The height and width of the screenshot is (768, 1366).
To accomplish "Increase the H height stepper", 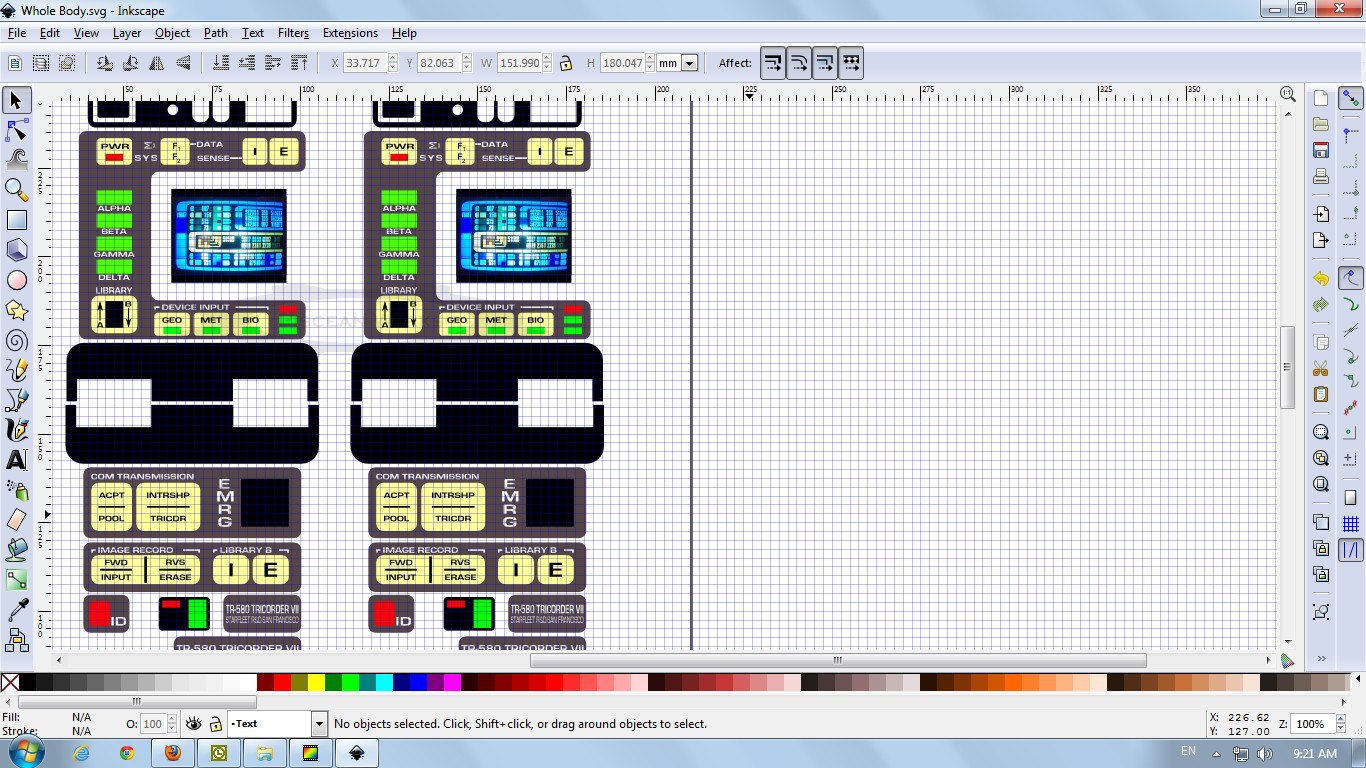I will [651, 58].
